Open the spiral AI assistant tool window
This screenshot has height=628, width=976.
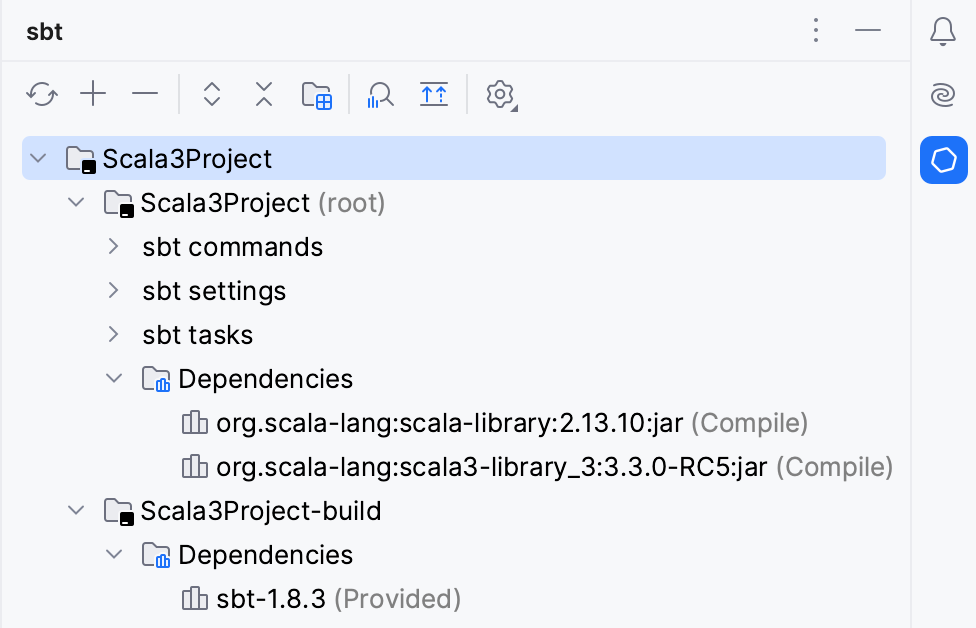(943, 96)
